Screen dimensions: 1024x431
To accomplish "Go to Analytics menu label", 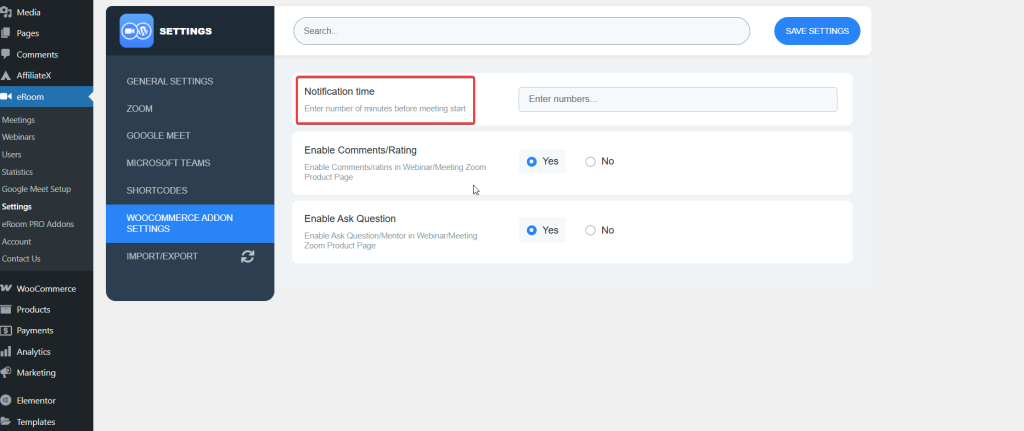I will pyautogui.click(x=33, y=351).
